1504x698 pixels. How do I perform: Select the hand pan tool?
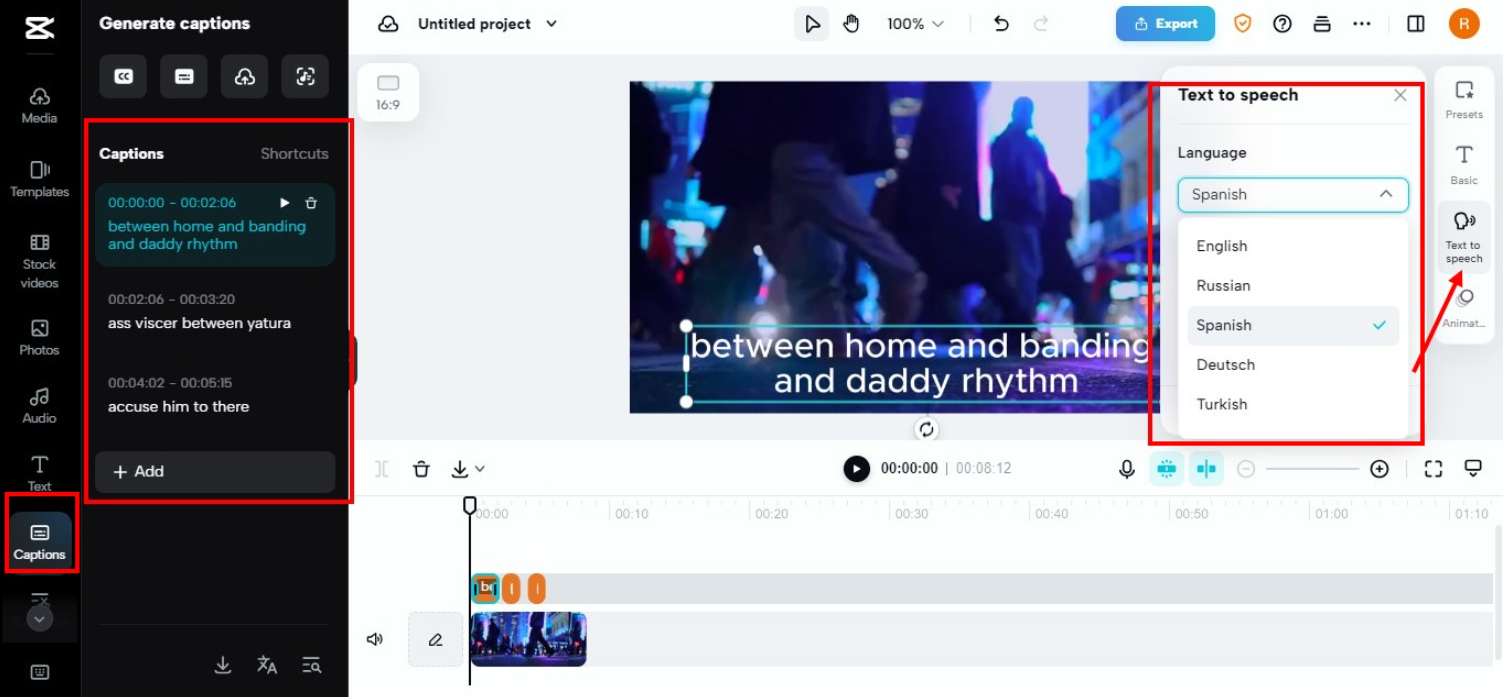851,24
